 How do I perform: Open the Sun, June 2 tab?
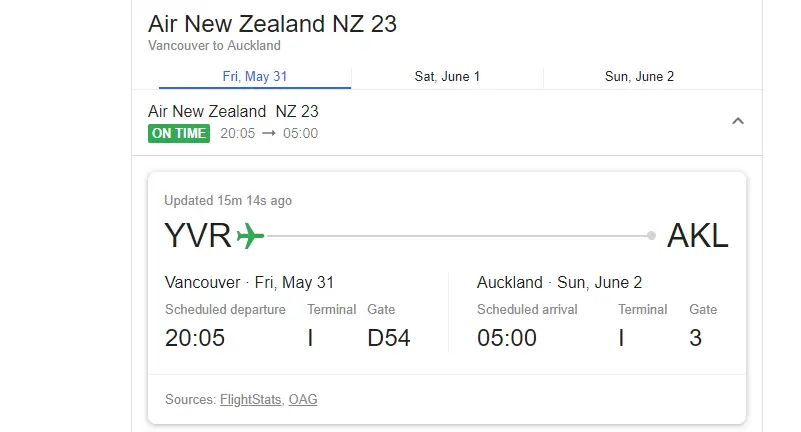pyautogui.click(x=639, y=77)
